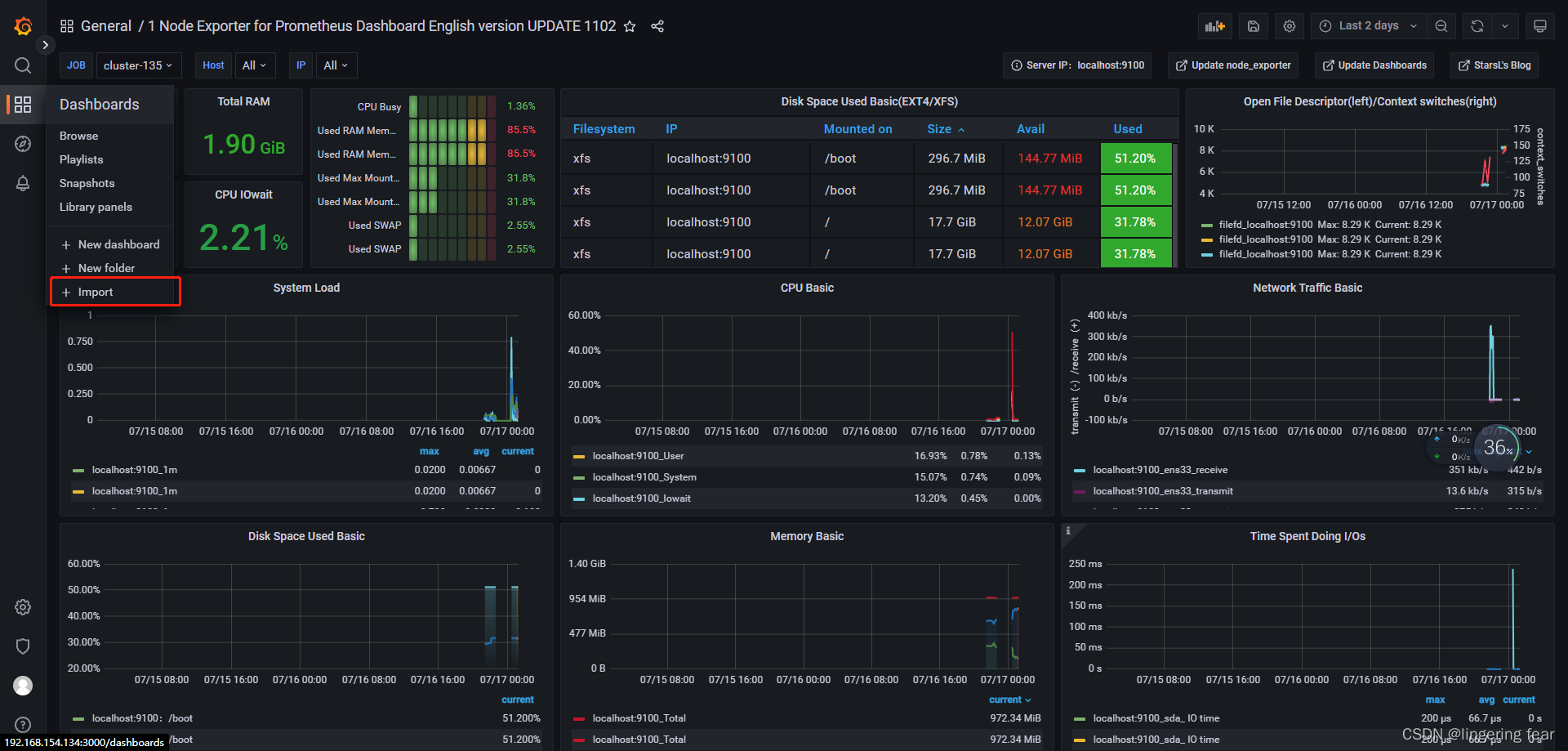
Task: Open the cluster-135 JOB dropdown
Action: click(138, 65)
